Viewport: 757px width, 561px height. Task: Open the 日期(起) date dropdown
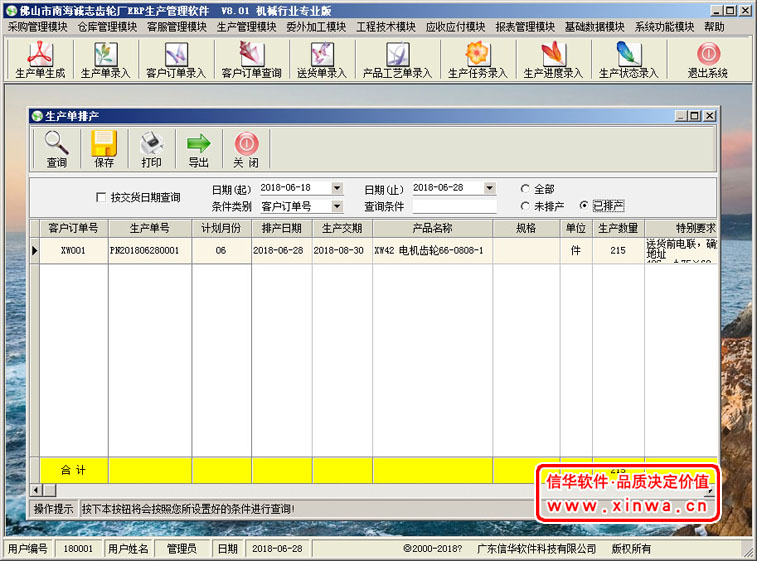[x=337, y=188]
